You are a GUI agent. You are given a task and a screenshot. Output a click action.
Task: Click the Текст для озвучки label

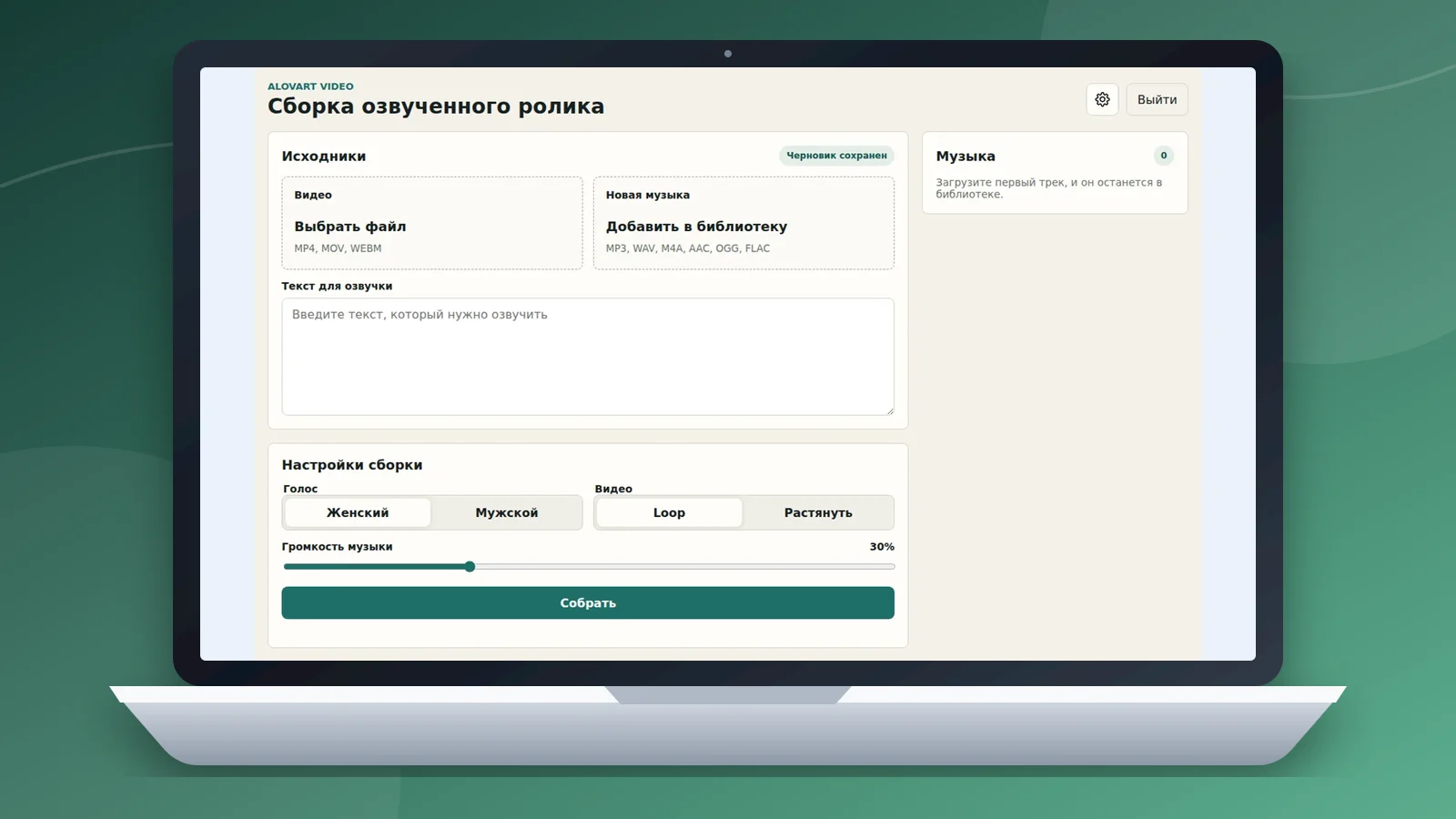(x=337, y=286)
